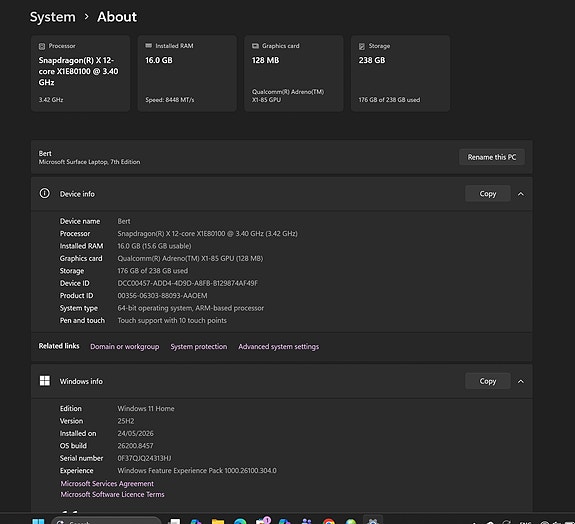
Task: Click the Adreno X1-85 GPU value in Device info
Action: (190, 259)
